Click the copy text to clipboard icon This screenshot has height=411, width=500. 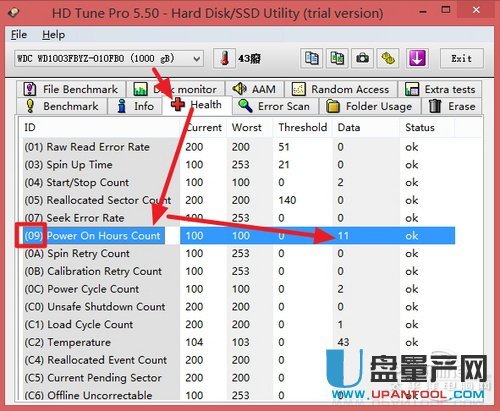pos(311,59)
